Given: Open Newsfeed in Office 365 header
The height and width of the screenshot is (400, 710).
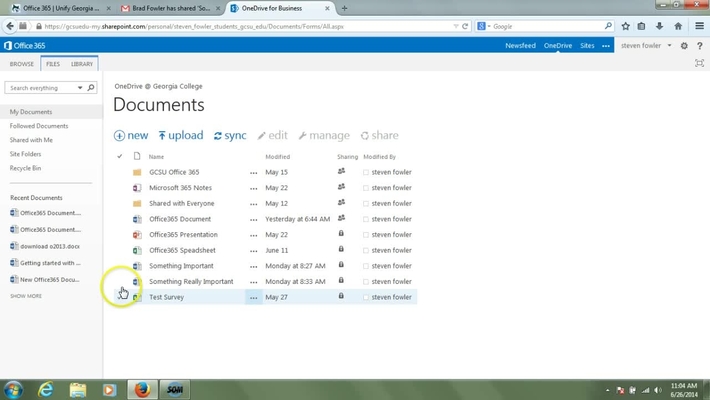Looking at the screenshot, I should (520, 45).
